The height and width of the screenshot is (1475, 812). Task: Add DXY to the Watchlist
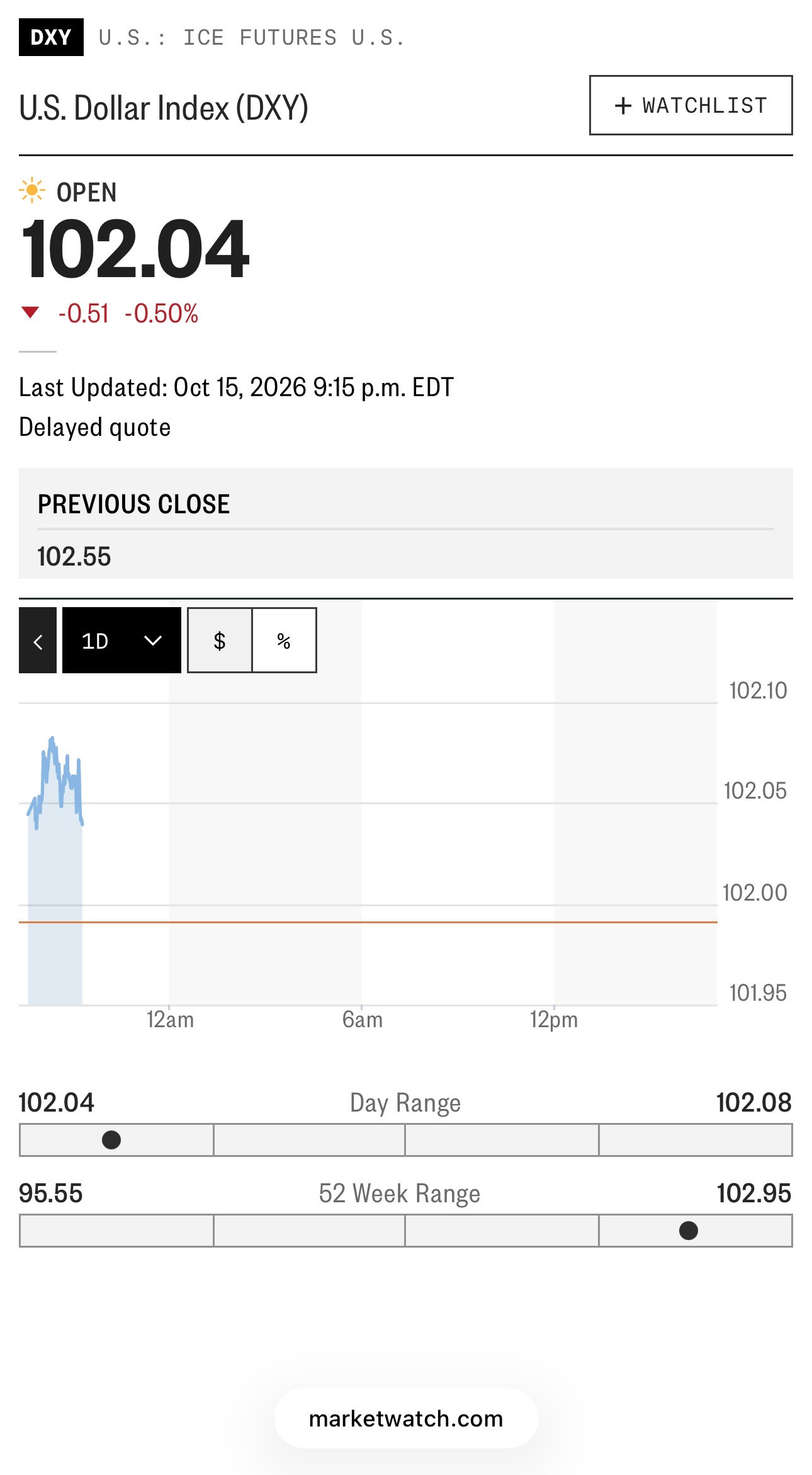coord(691,105)
